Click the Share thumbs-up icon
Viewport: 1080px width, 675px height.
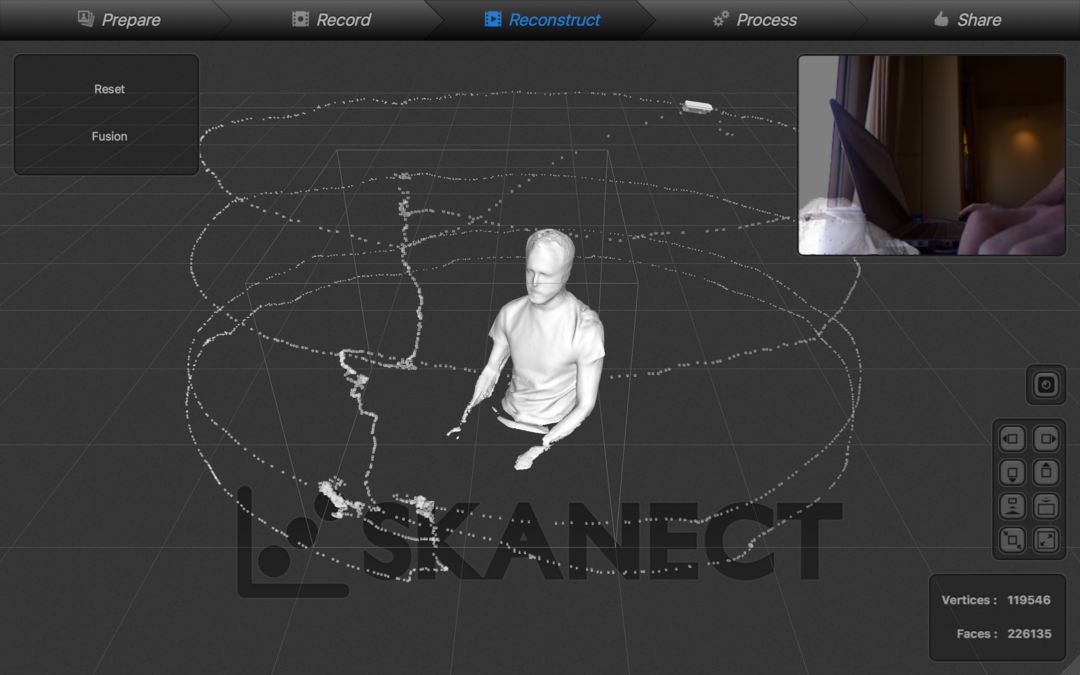(x=941, y=19)
